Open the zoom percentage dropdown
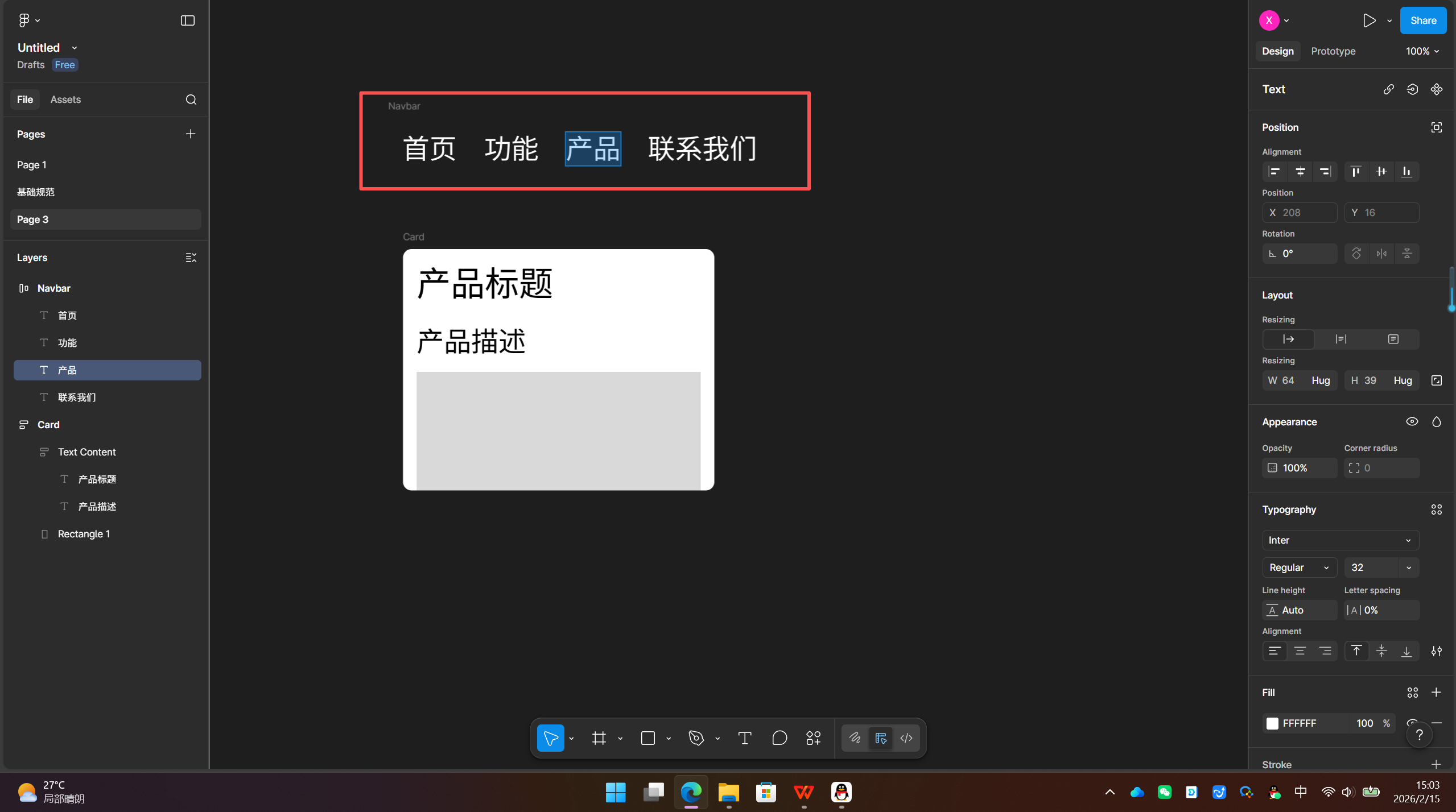1456x812 pixels. coord(1421,51)
